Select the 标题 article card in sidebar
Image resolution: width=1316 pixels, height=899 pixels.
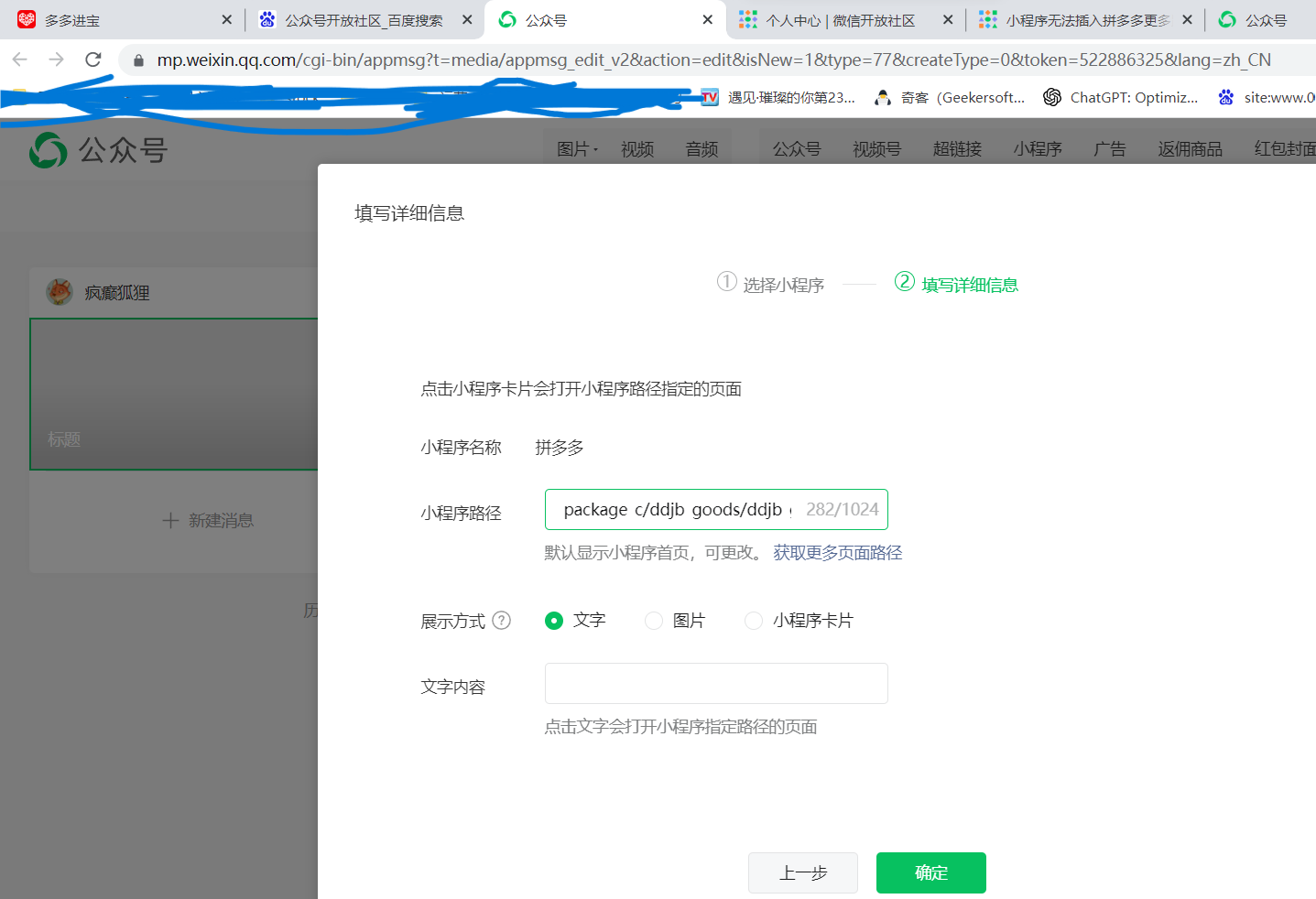174,395
